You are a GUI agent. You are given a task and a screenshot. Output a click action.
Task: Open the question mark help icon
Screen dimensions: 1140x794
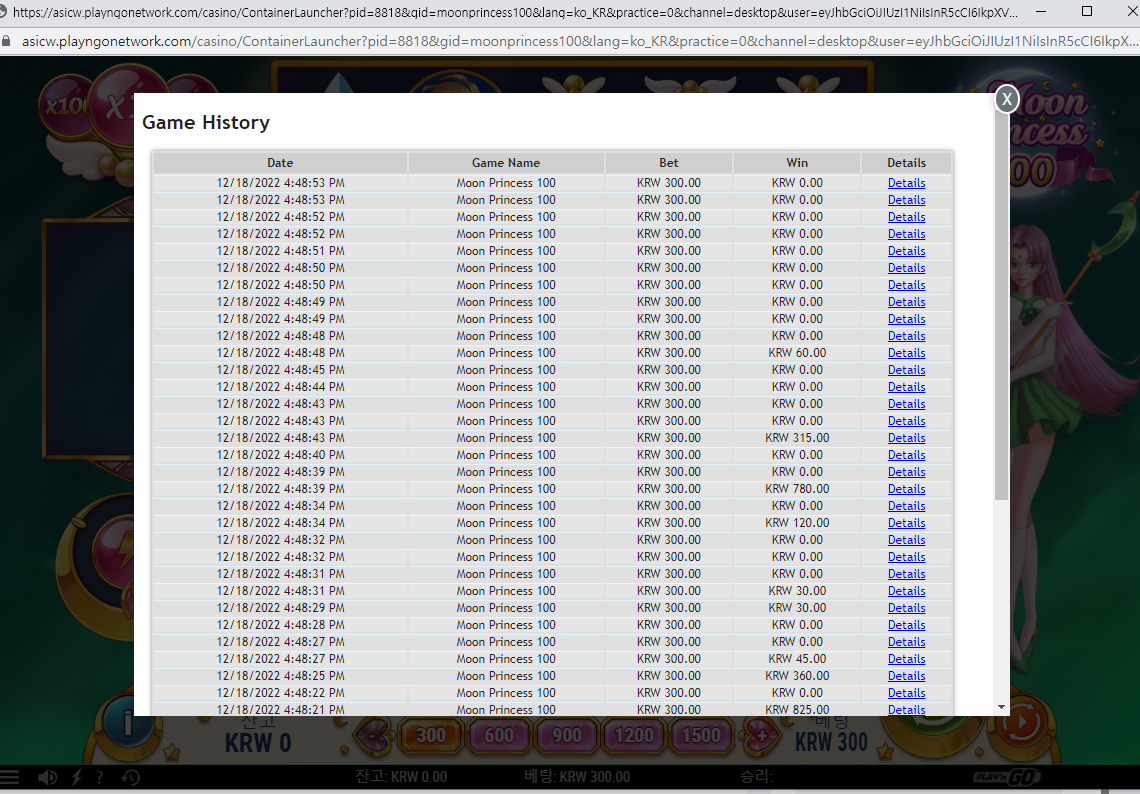(x=99, y=777)
